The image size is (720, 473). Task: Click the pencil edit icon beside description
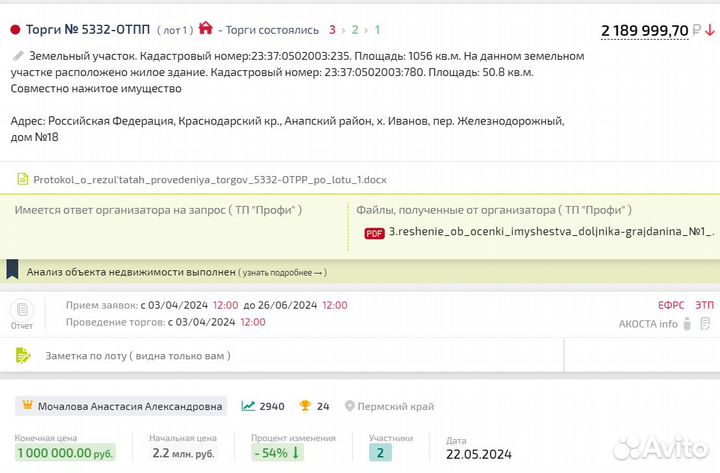(x=18, y=57)
